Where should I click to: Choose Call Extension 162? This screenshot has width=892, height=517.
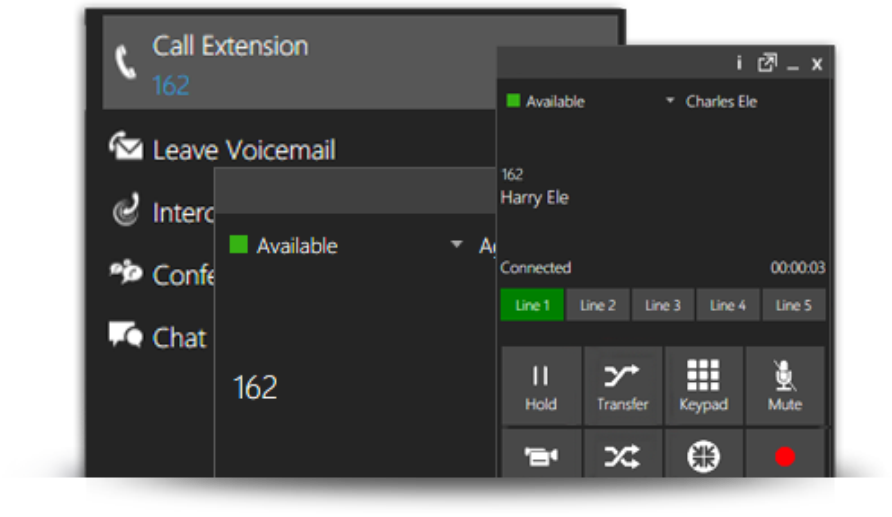tap(230, 65)
